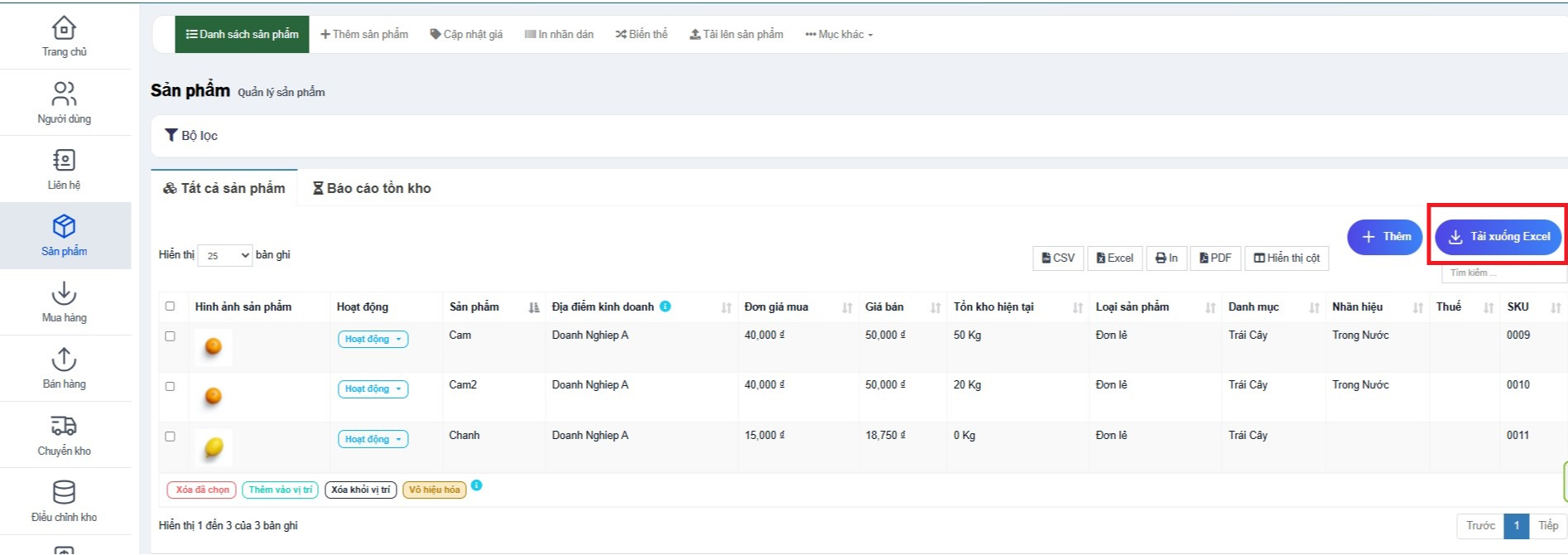Tick the select-all header checkbox

(x=170, y=306)
